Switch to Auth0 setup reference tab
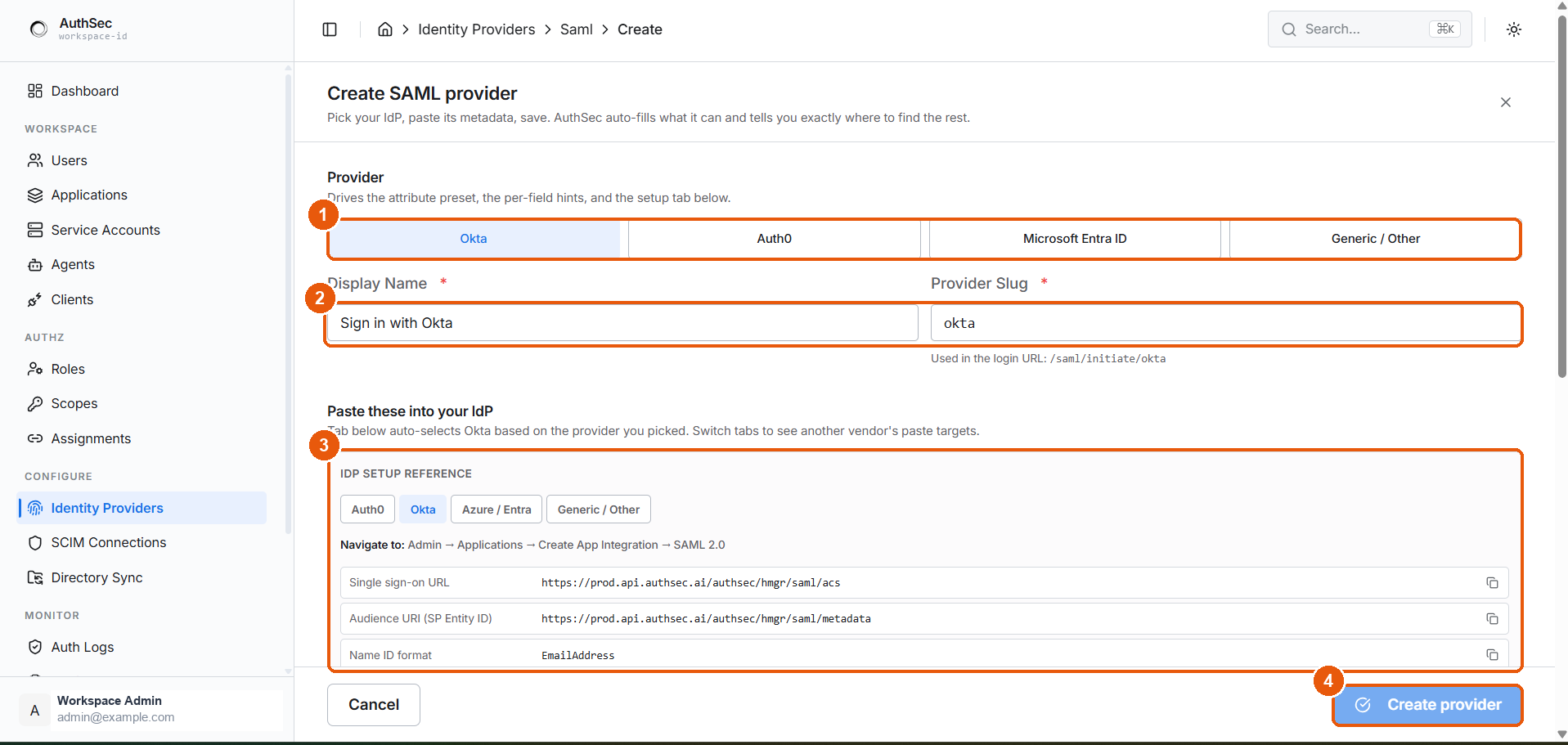 [x=368, y=509]
